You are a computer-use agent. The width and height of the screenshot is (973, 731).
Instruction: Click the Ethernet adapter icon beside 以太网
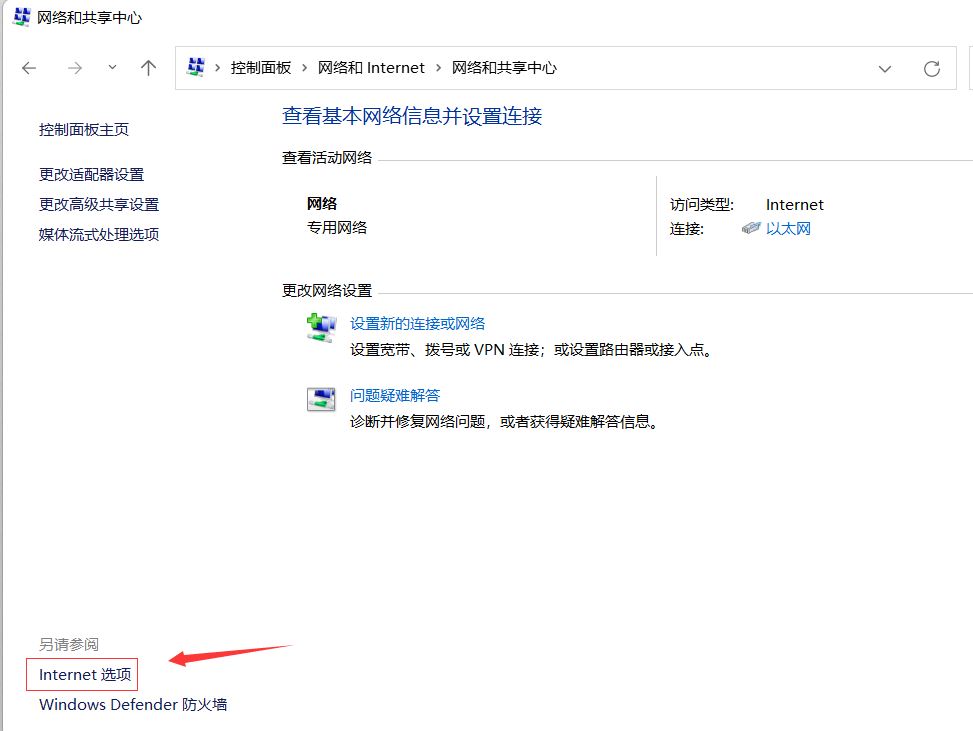(x=751, y=229)
